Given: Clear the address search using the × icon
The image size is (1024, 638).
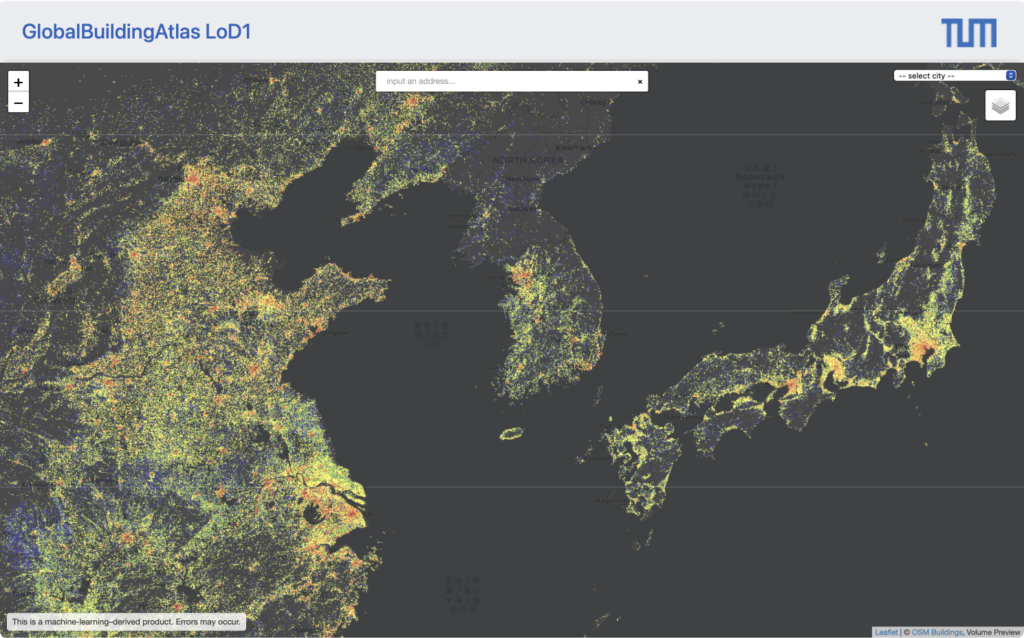Looking at the screenshot, I should [639, 81].
